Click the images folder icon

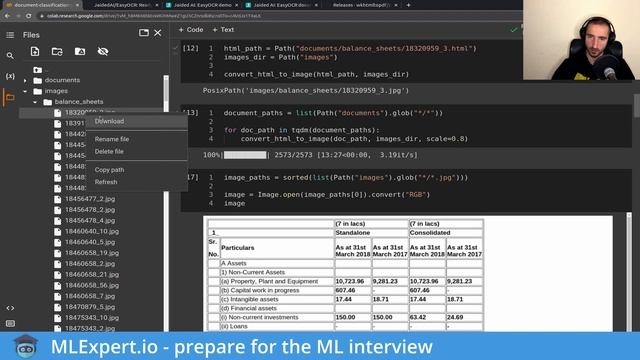(38, 91)
